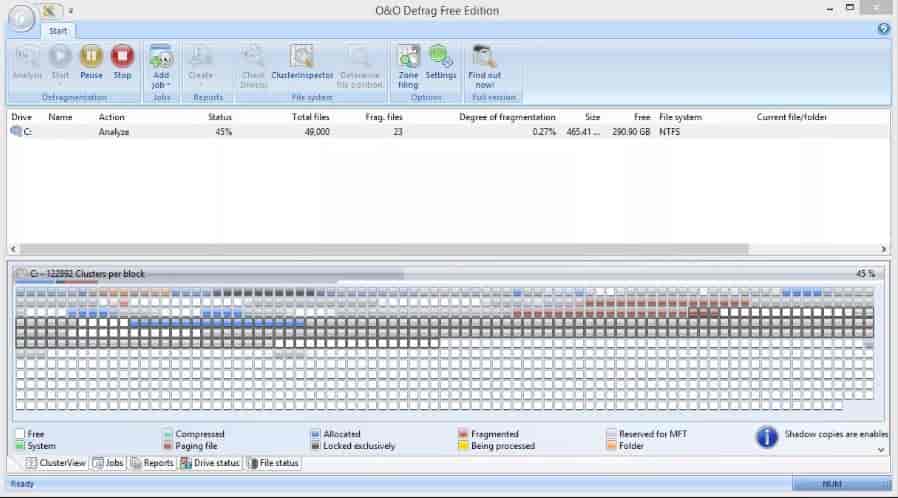Click the 290.90 GB free value
The image size is (898, 498).
631,132
